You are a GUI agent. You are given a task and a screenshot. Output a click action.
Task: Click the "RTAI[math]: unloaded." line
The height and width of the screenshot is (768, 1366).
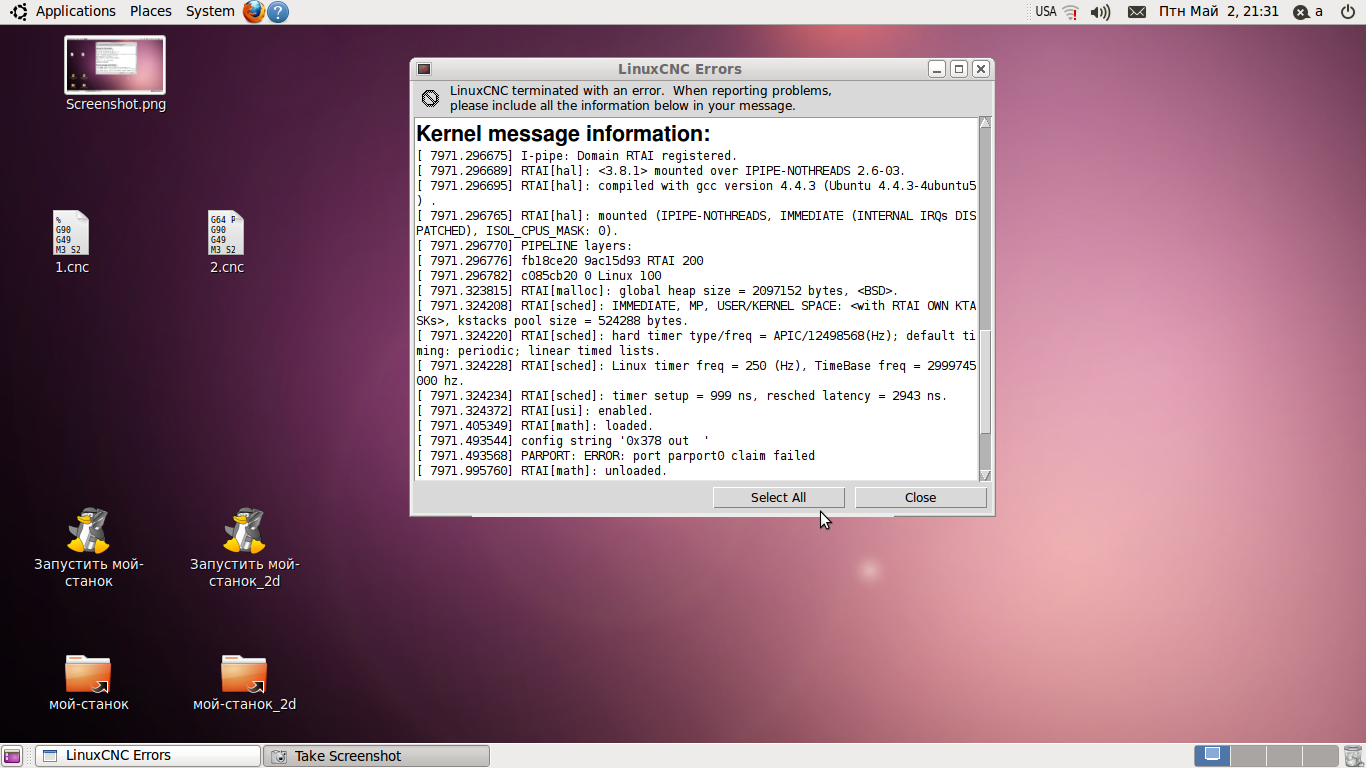541,471
